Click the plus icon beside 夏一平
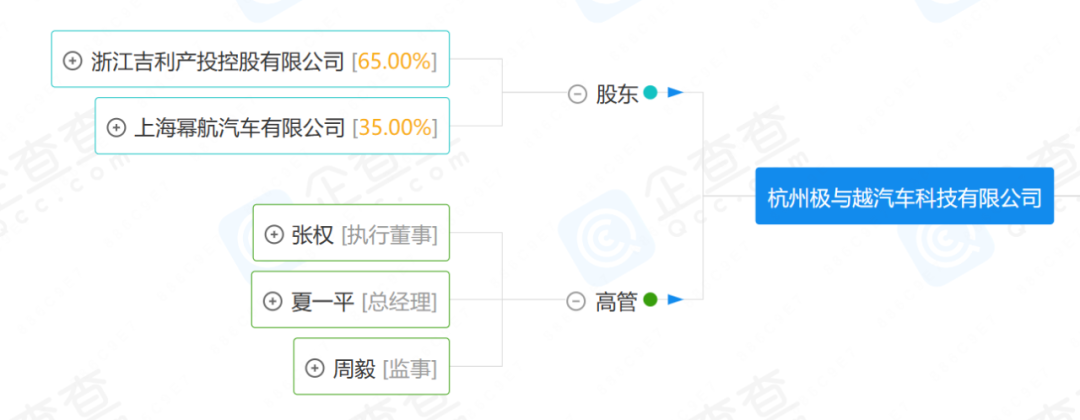The height and width of the screenshot is (420, 1080). coord(272,301)
